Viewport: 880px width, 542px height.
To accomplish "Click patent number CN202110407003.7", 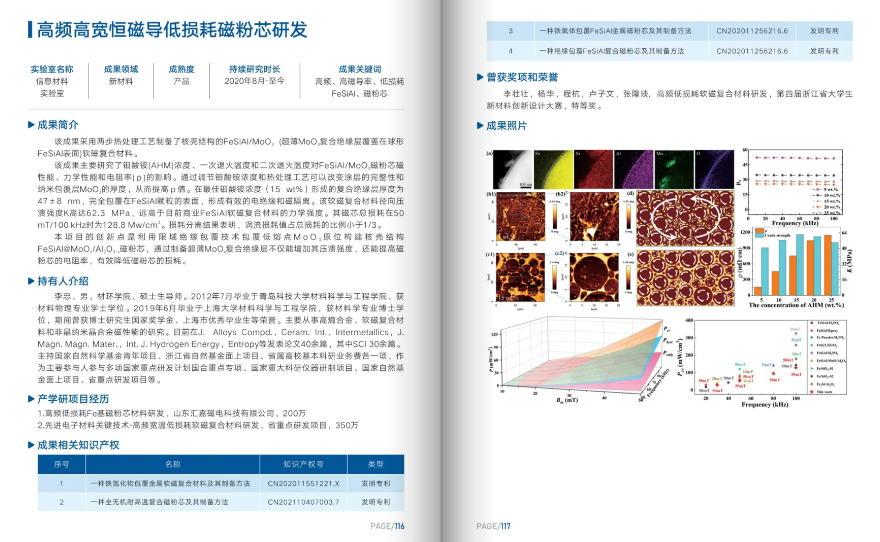I will 304,502.
